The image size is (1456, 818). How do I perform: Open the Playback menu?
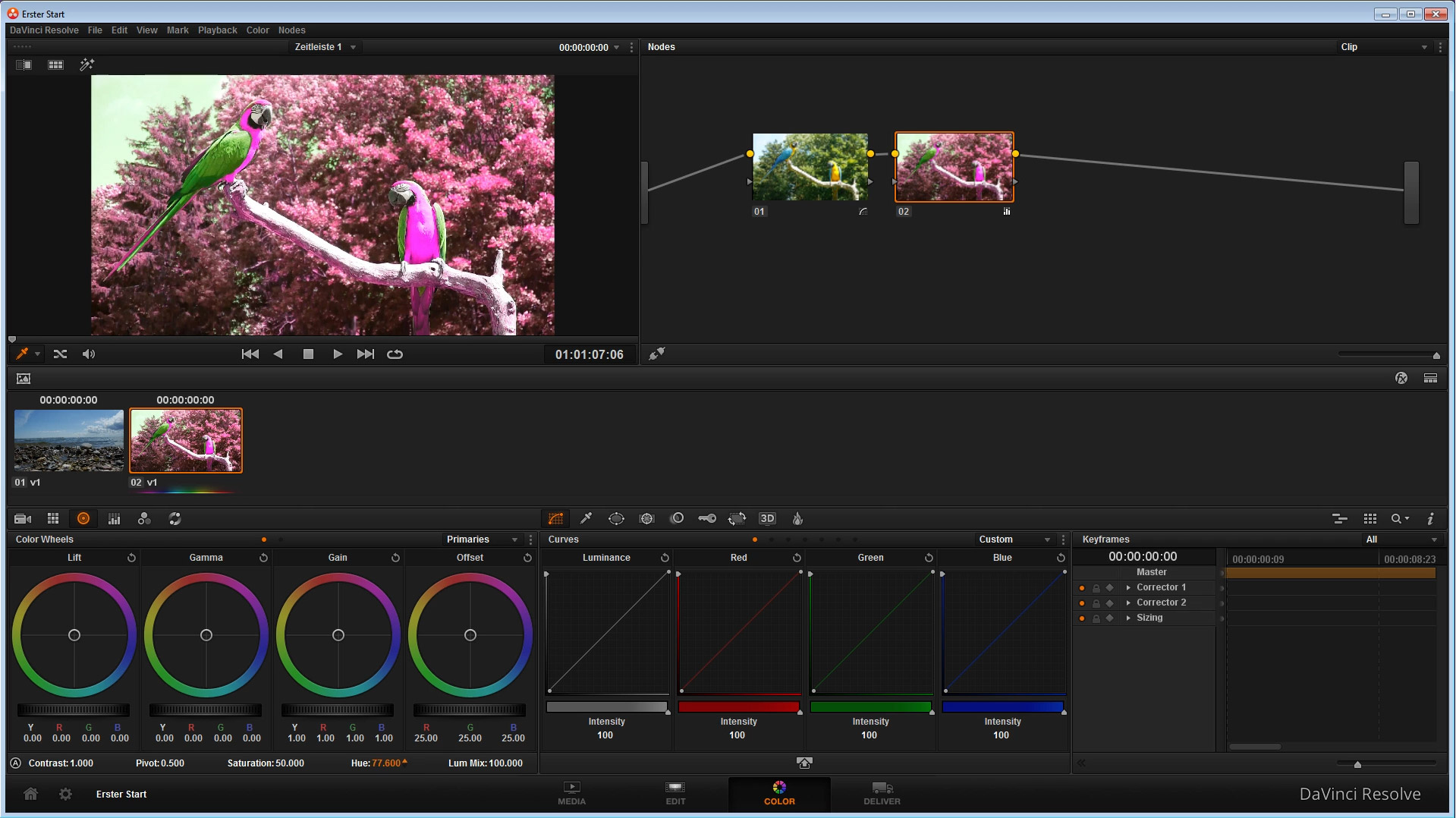pyautogui.click(x=217, y=30)
